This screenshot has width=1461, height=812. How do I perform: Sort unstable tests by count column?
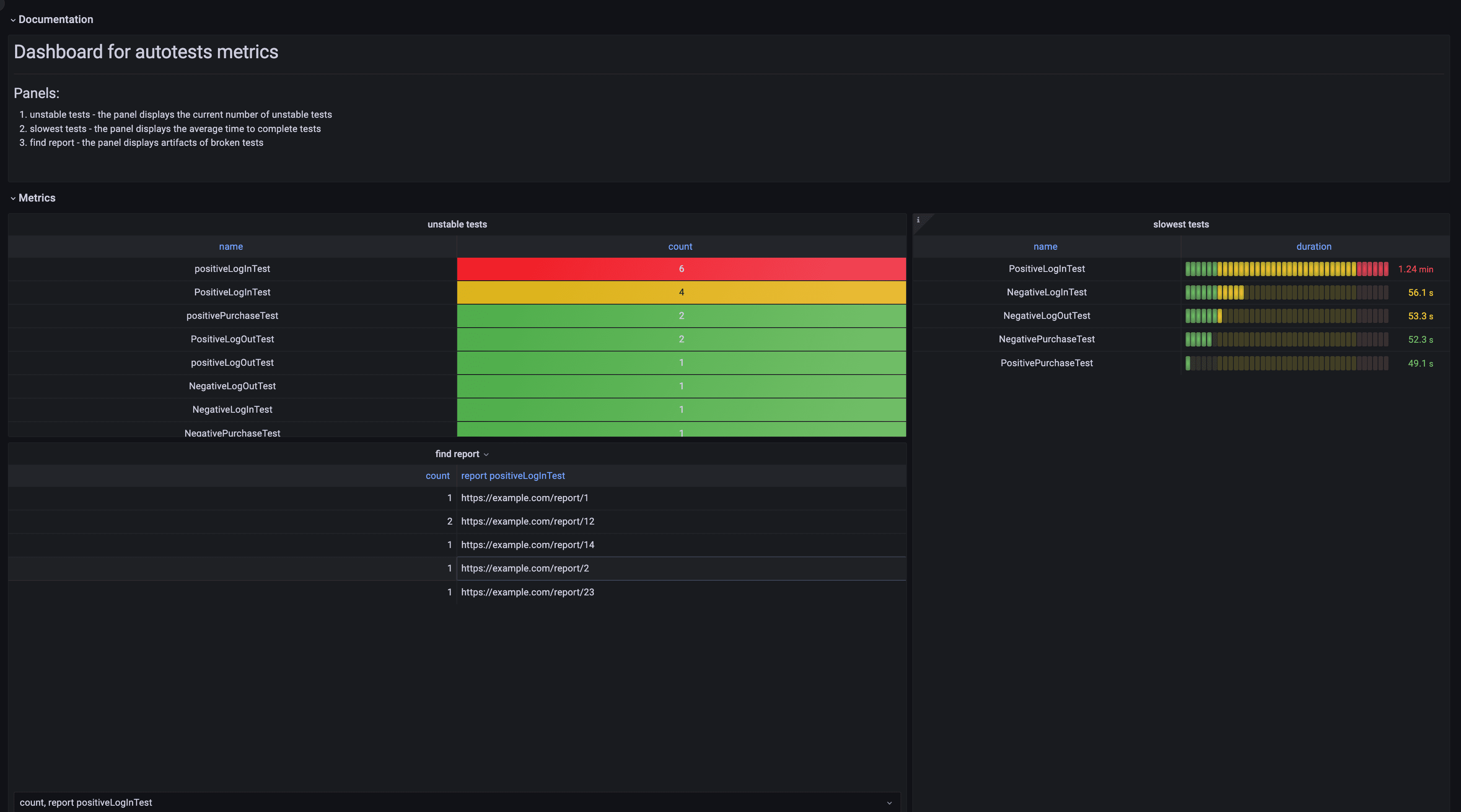pos(680,247)
